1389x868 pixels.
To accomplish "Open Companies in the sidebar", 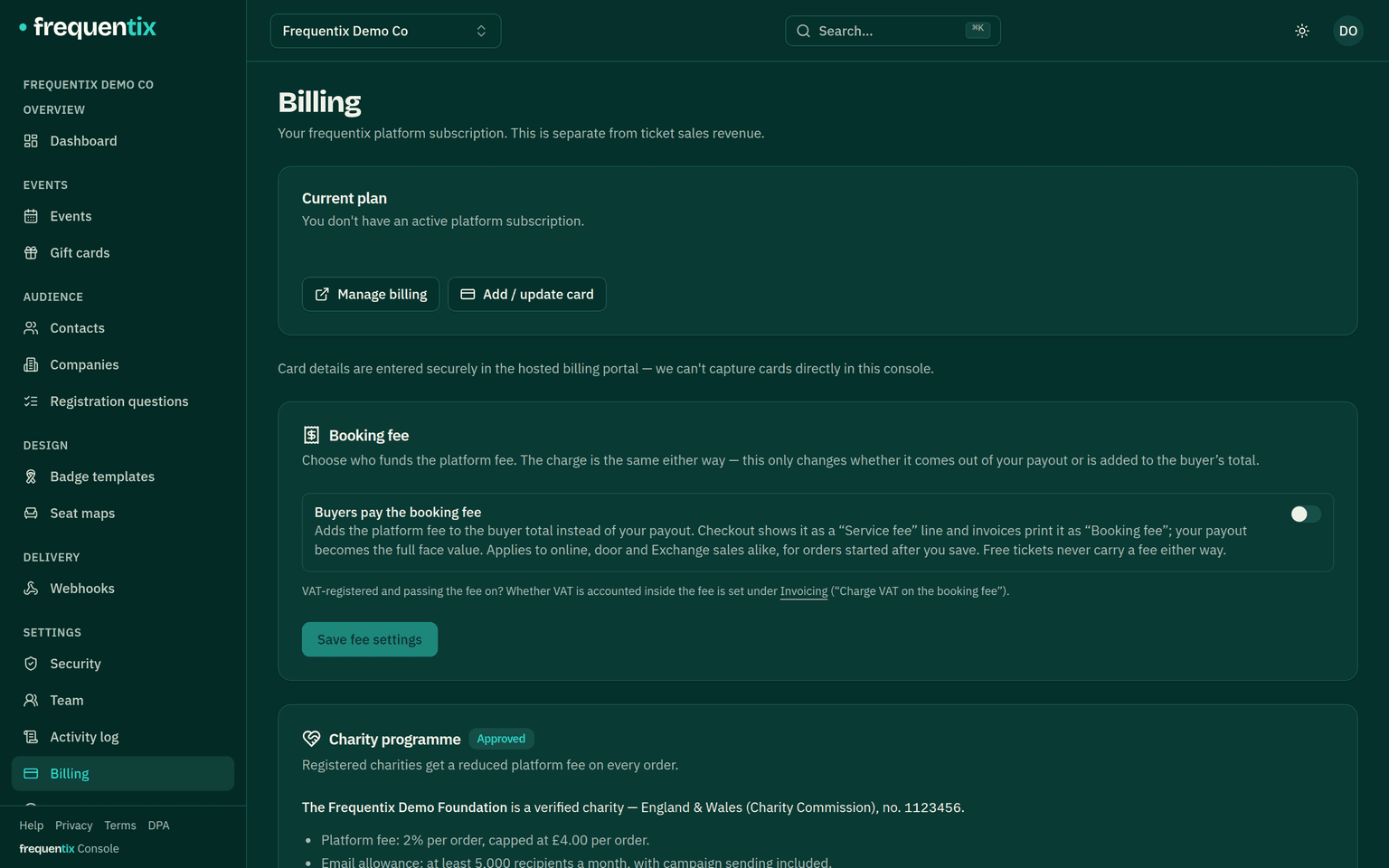I will tap(123, 364).
